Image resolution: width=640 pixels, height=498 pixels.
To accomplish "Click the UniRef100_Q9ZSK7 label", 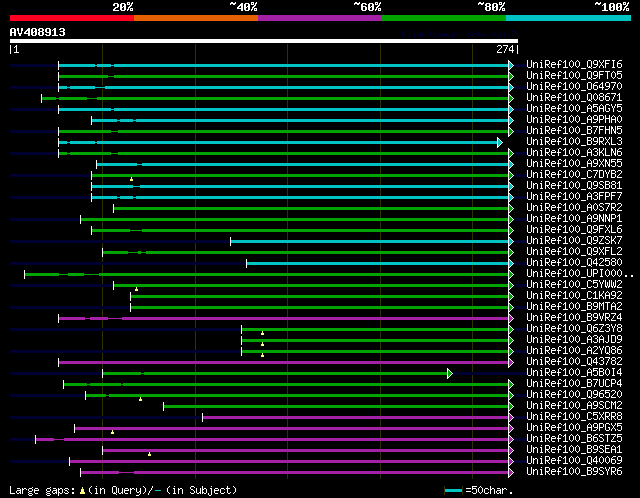I will coord(574,241).
